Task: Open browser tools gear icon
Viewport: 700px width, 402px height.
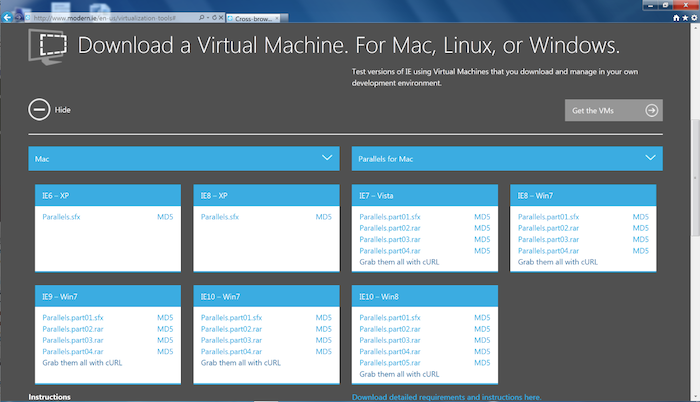Action: click(x=694, y=18)
